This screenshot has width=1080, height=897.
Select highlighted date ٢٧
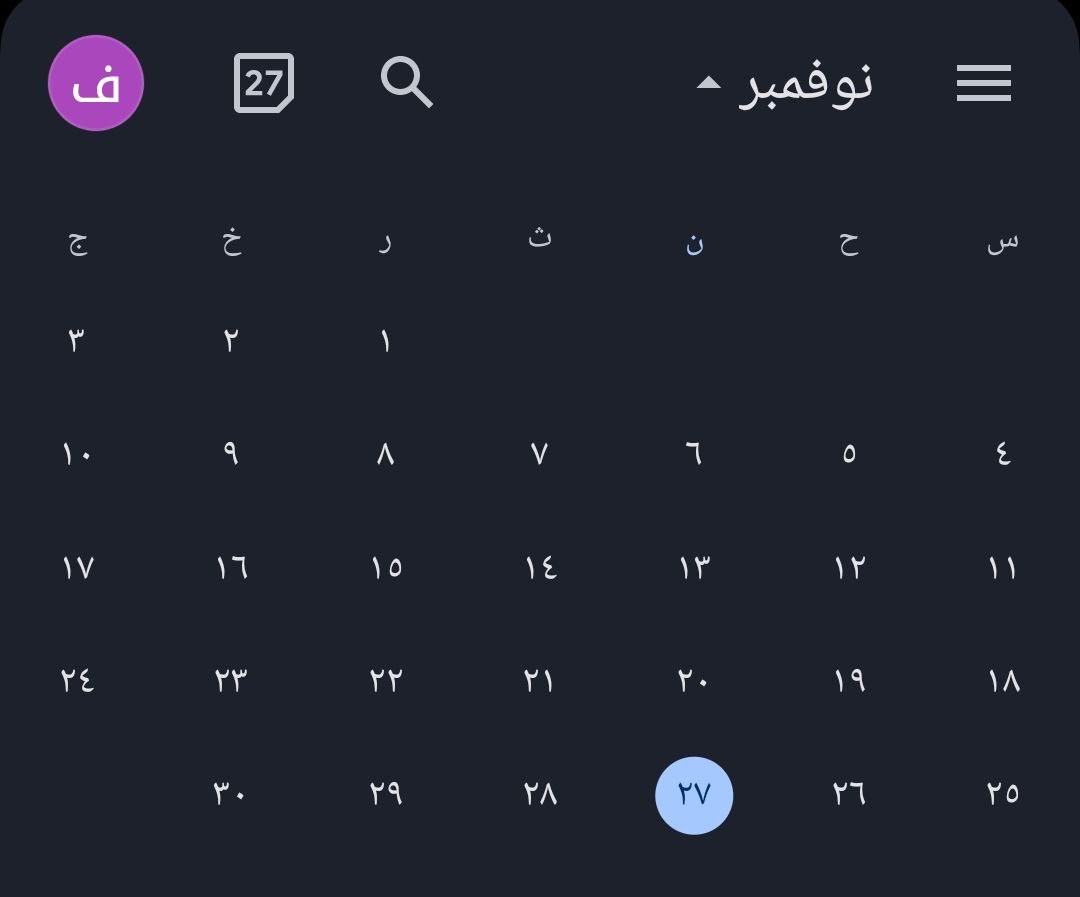pyautogui.click(x=694, y=795)
